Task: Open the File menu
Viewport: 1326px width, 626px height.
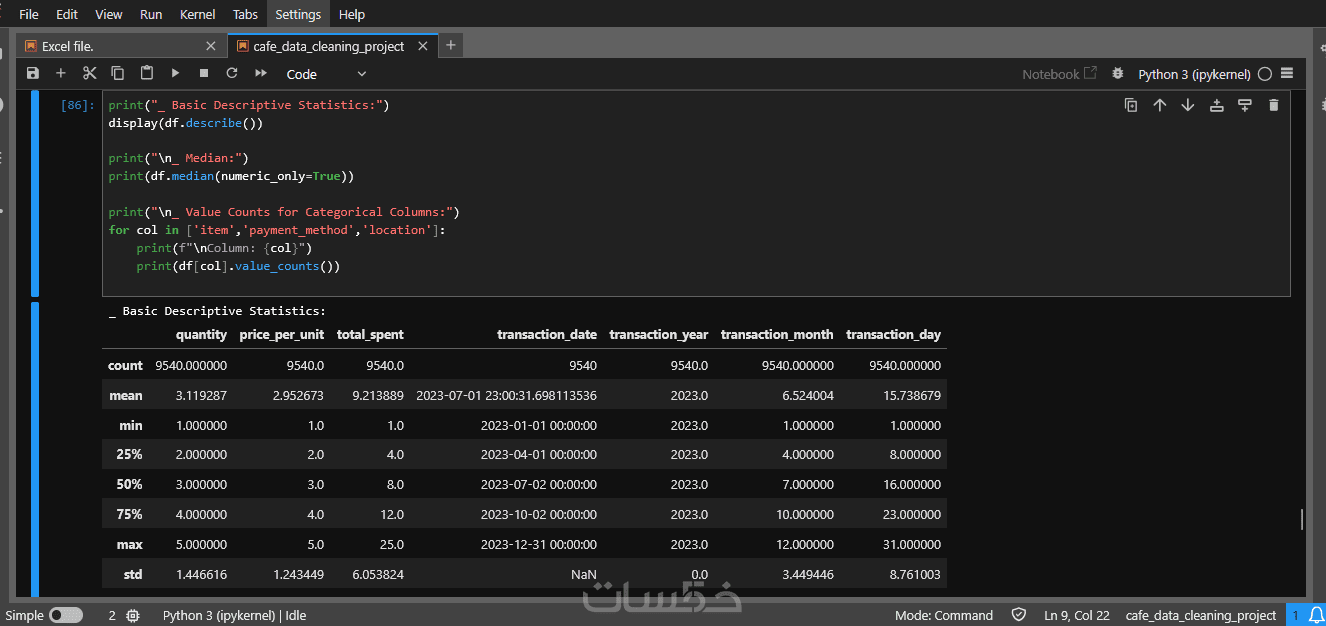Action: 29,14
